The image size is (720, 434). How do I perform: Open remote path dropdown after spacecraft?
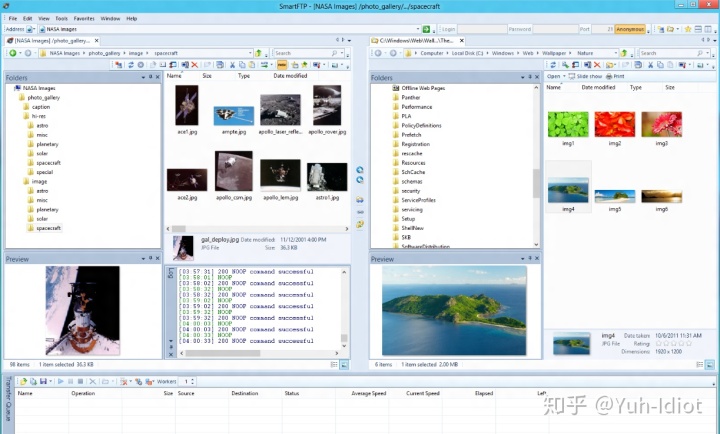(250, 53)
